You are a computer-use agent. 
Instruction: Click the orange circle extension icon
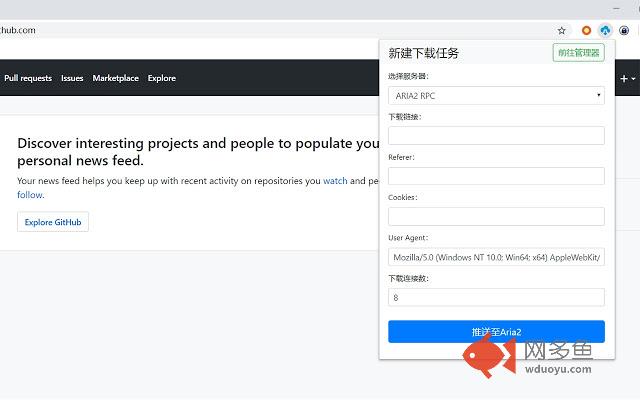(x=586, y=30)
